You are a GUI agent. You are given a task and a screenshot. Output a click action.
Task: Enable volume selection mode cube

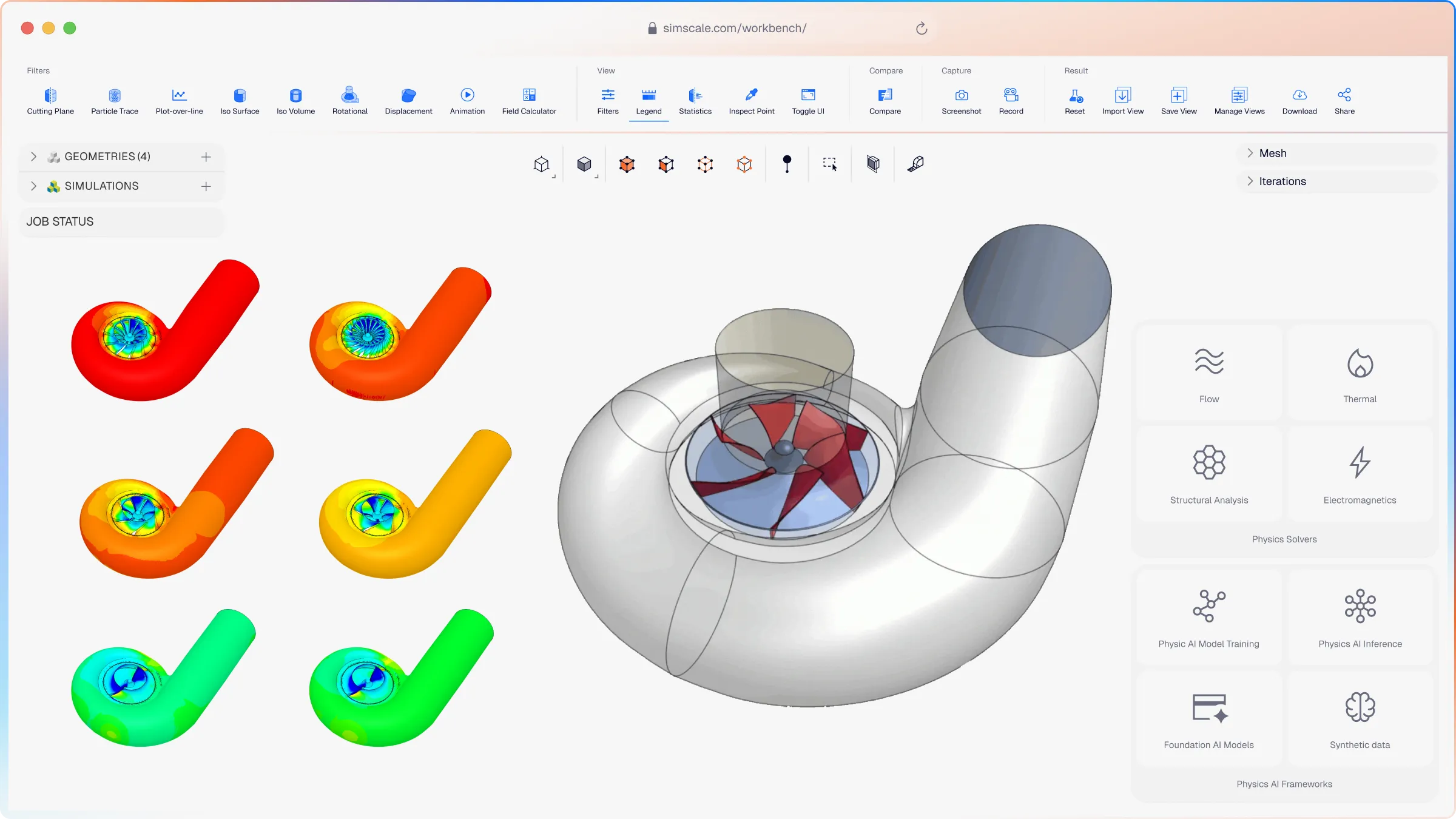click(627, 164)
